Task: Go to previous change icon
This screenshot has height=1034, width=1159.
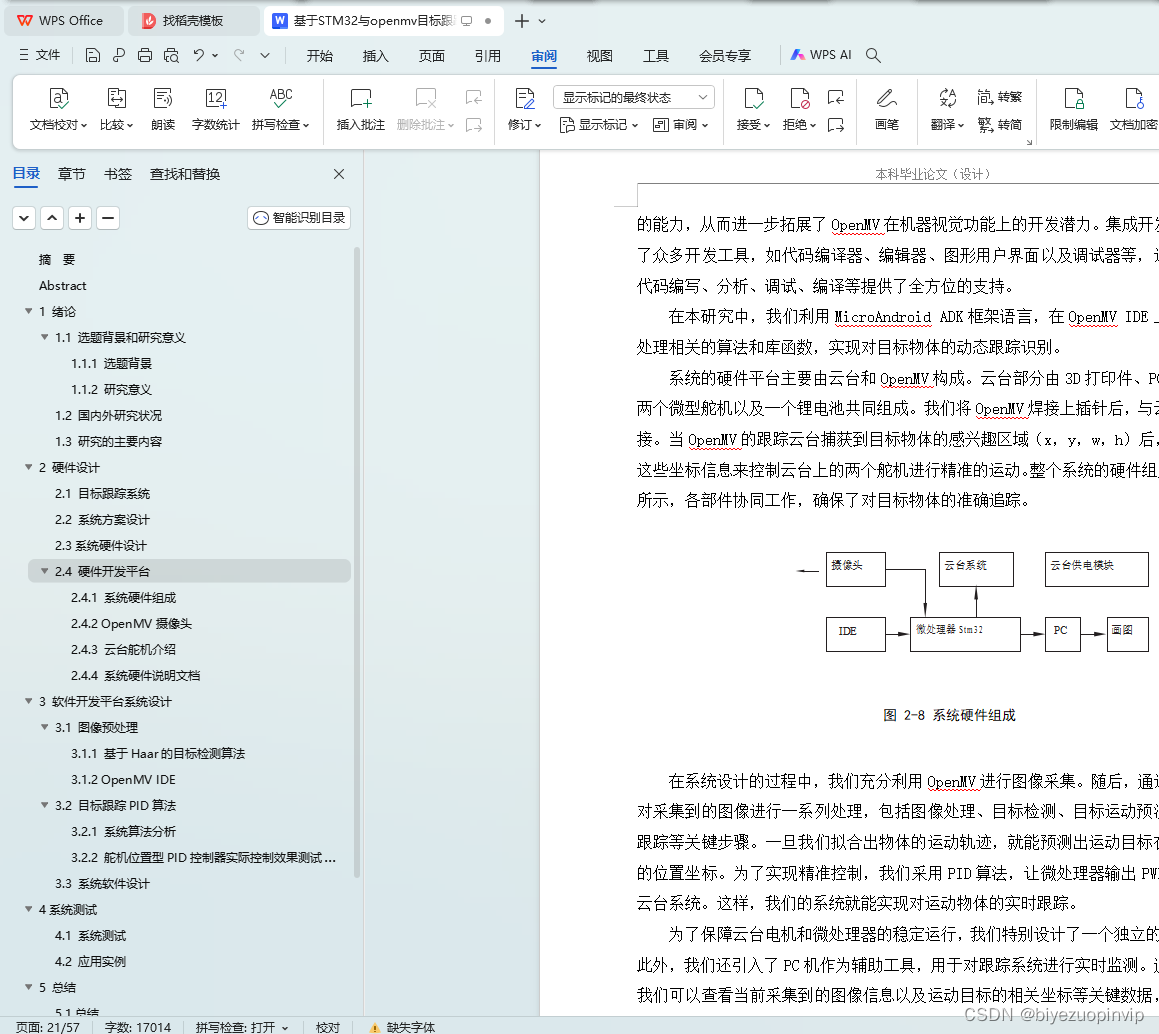Action: (836, 97)
